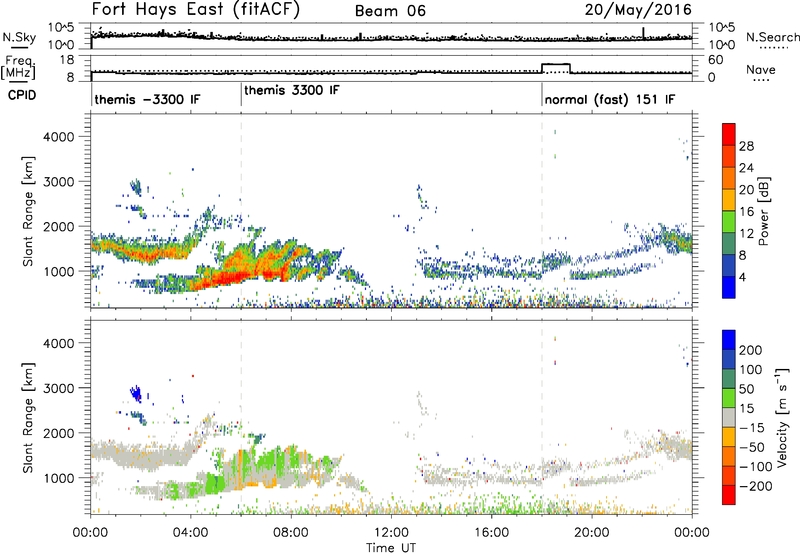Image resolution: width=800 pixels, height=554 pixels.
Task: Click the '4000' tick on power panel
Action: click(58, 137)
